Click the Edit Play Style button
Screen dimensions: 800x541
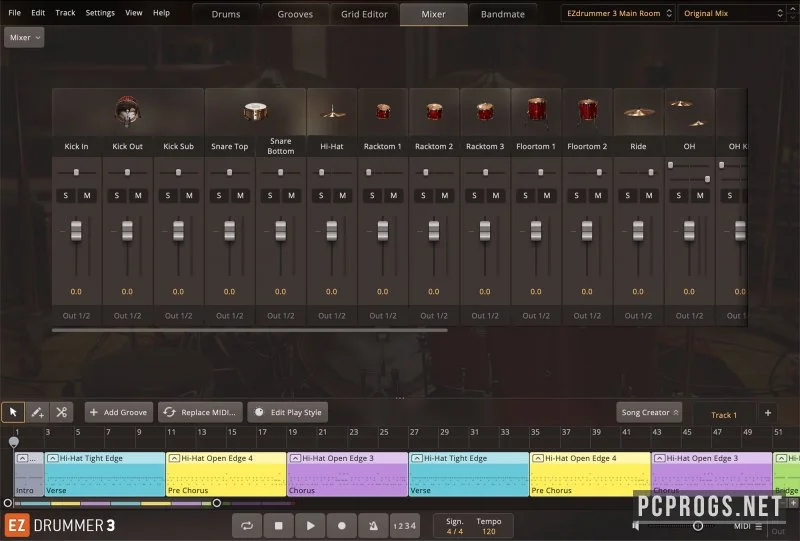(288, 412)
